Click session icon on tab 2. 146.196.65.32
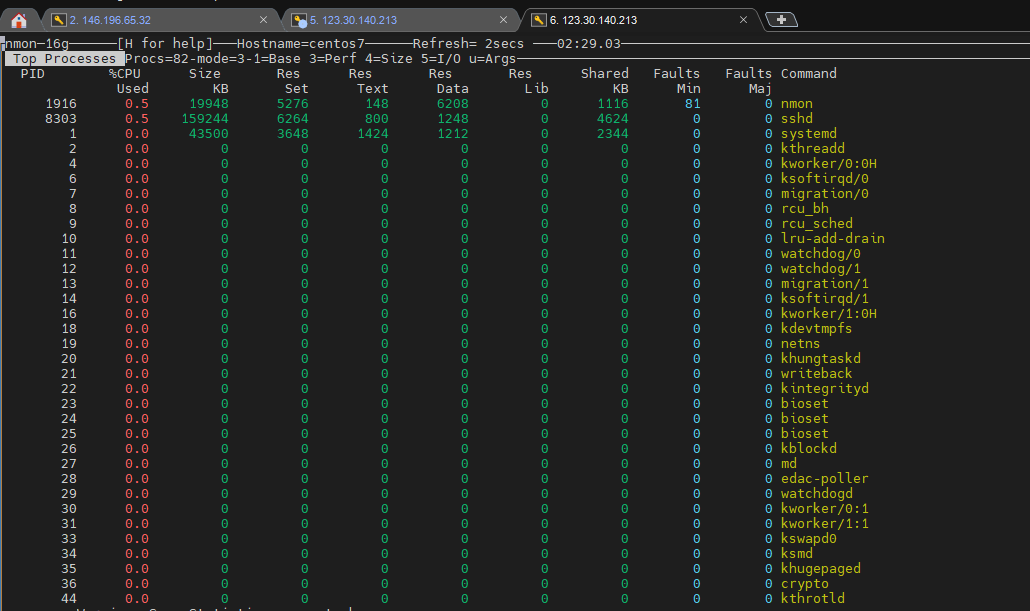This screenshot has width=1030, height=611. 58,20
